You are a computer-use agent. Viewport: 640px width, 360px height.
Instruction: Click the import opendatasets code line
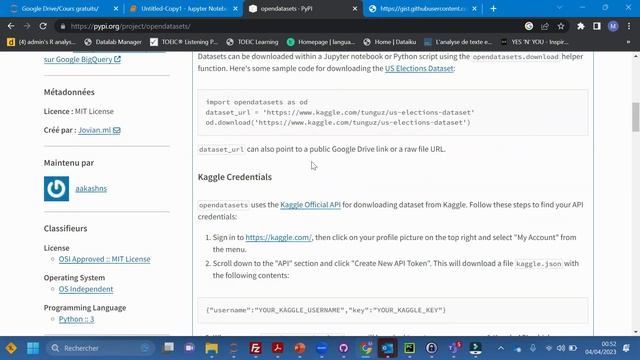(x=256, y=102)
